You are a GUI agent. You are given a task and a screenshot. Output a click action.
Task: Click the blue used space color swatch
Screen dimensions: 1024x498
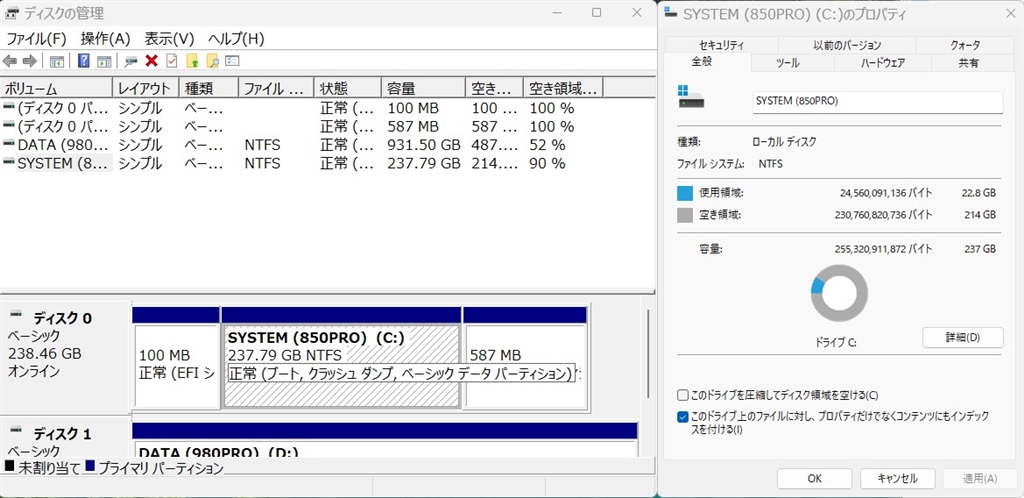(x=685, y=193)
